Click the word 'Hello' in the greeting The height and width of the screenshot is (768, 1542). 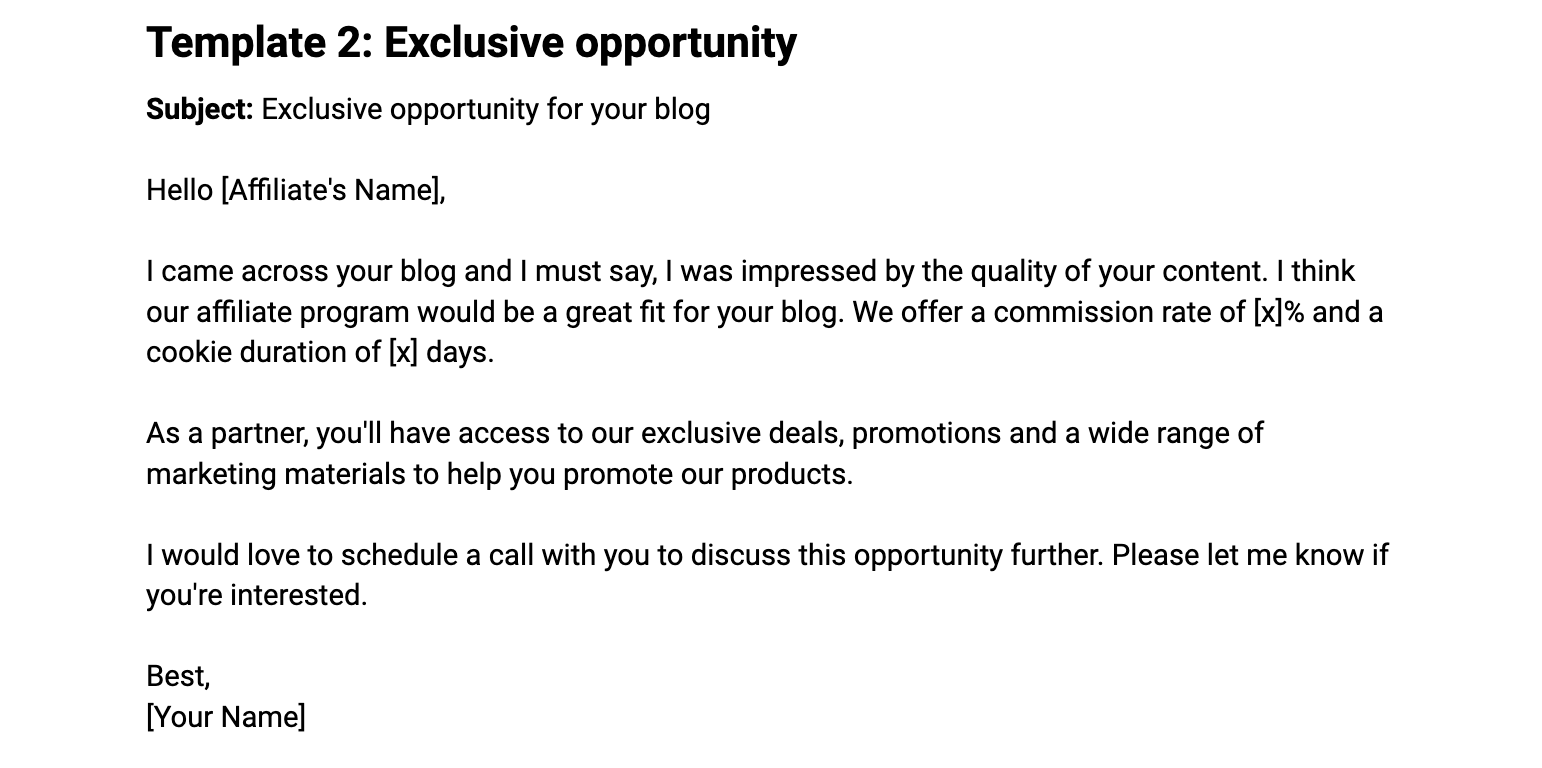(x=180, y=190)
